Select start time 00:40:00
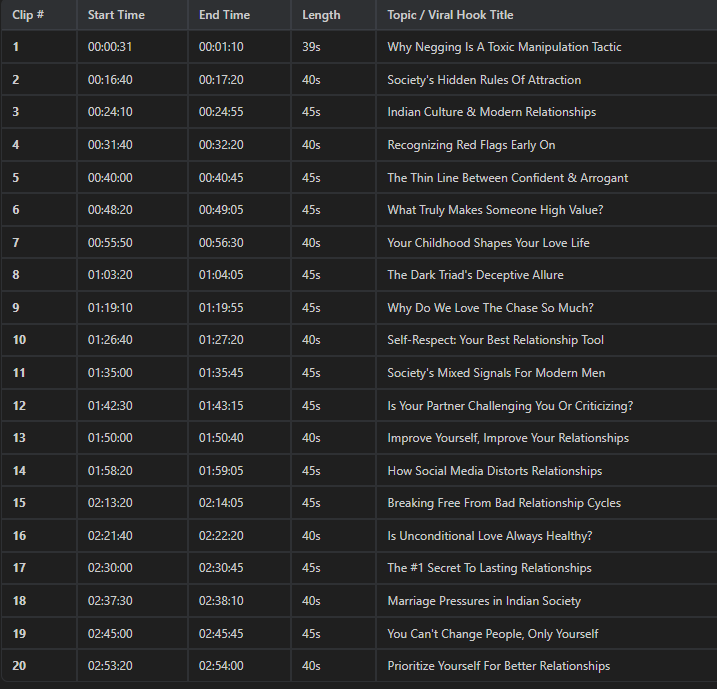 (110, 178)
